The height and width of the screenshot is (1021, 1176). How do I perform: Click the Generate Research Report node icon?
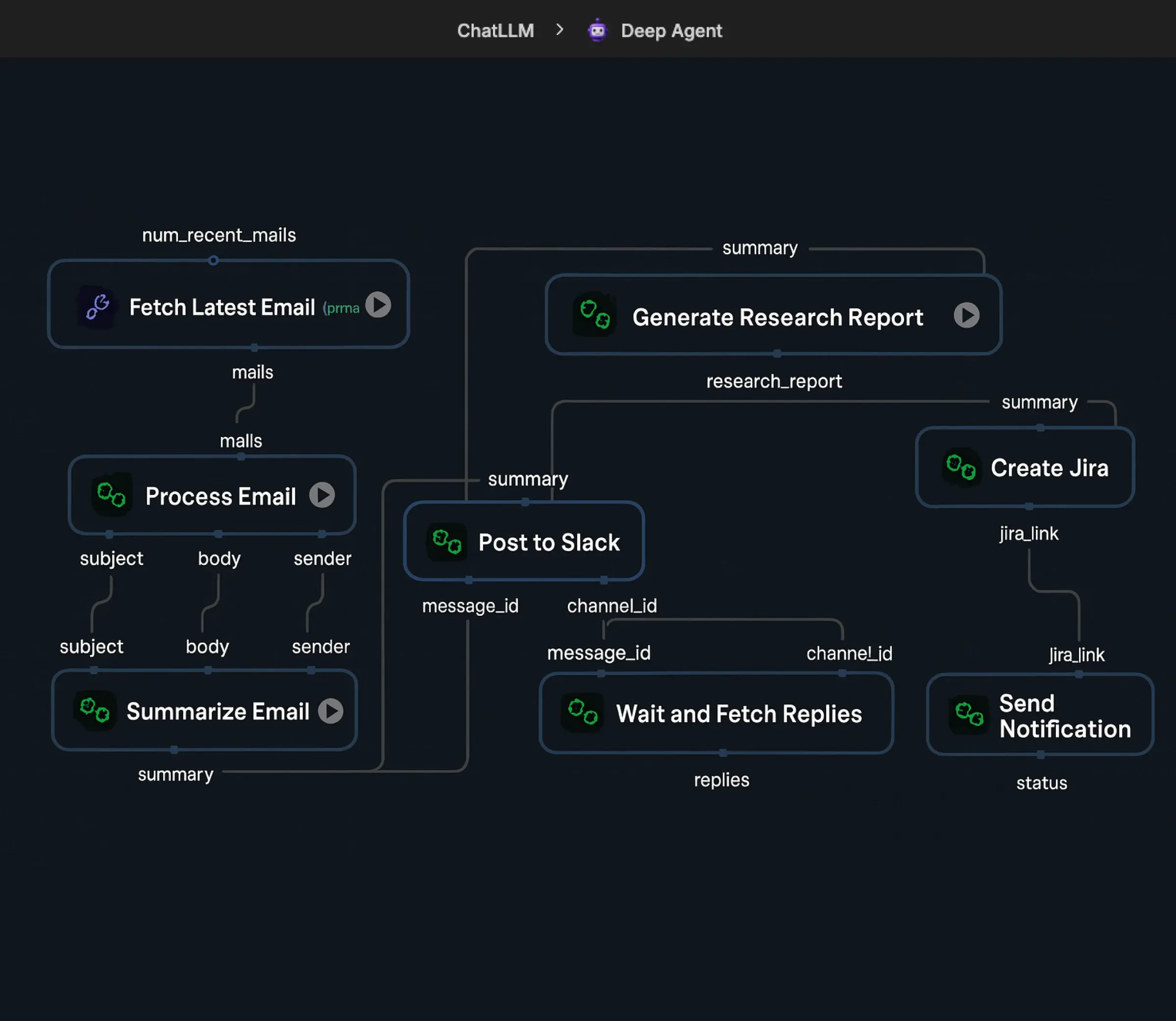[x=594, y=315]
